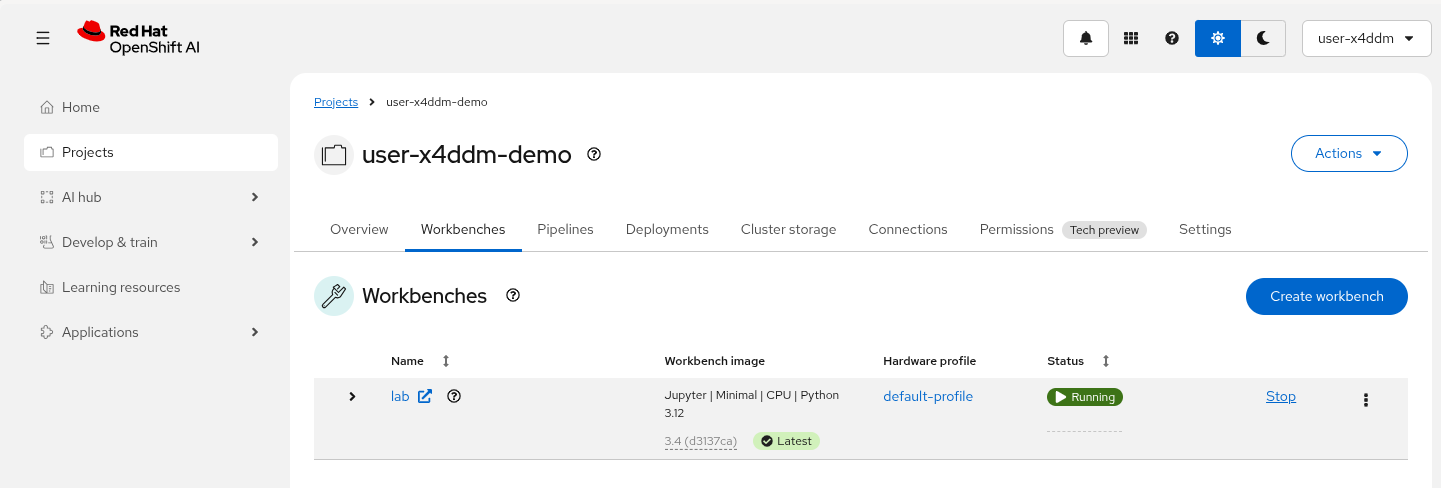Open lab workbench external link icon

click(425, 396)
